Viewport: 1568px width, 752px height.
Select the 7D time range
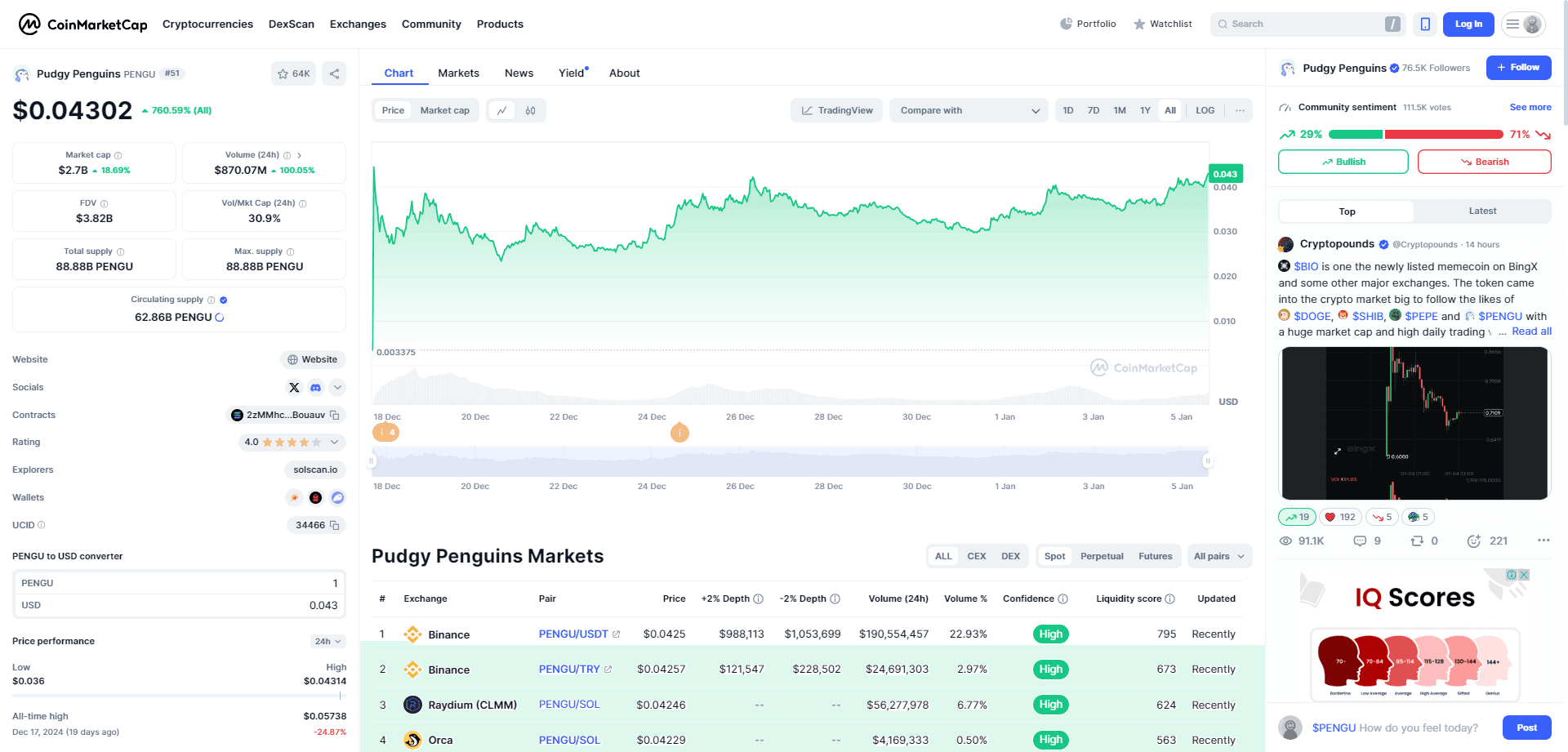[x=1094, y=110]
